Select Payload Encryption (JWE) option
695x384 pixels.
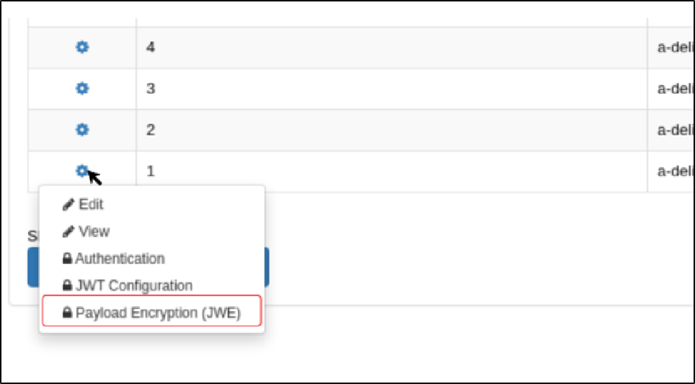[x=152, y=313]
